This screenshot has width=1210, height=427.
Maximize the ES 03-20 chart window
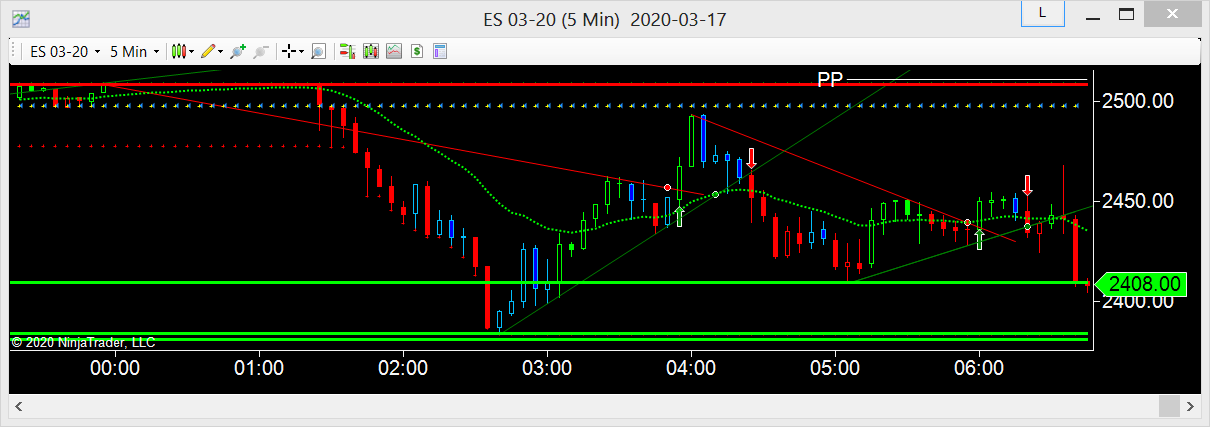pyautogui.click(x=1127, y=14)
